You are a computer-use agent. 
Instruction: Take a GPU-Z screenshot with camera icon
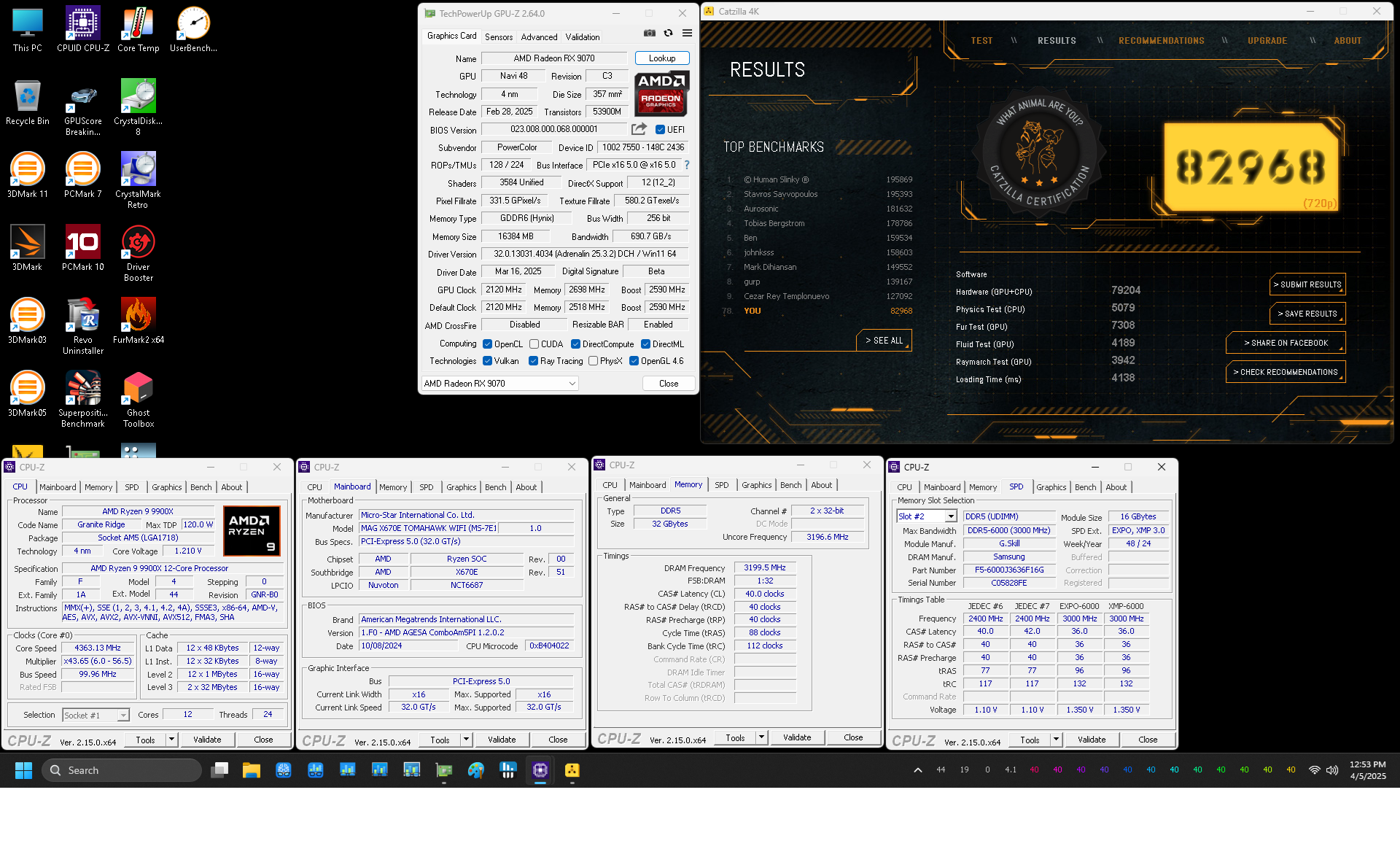649,33
